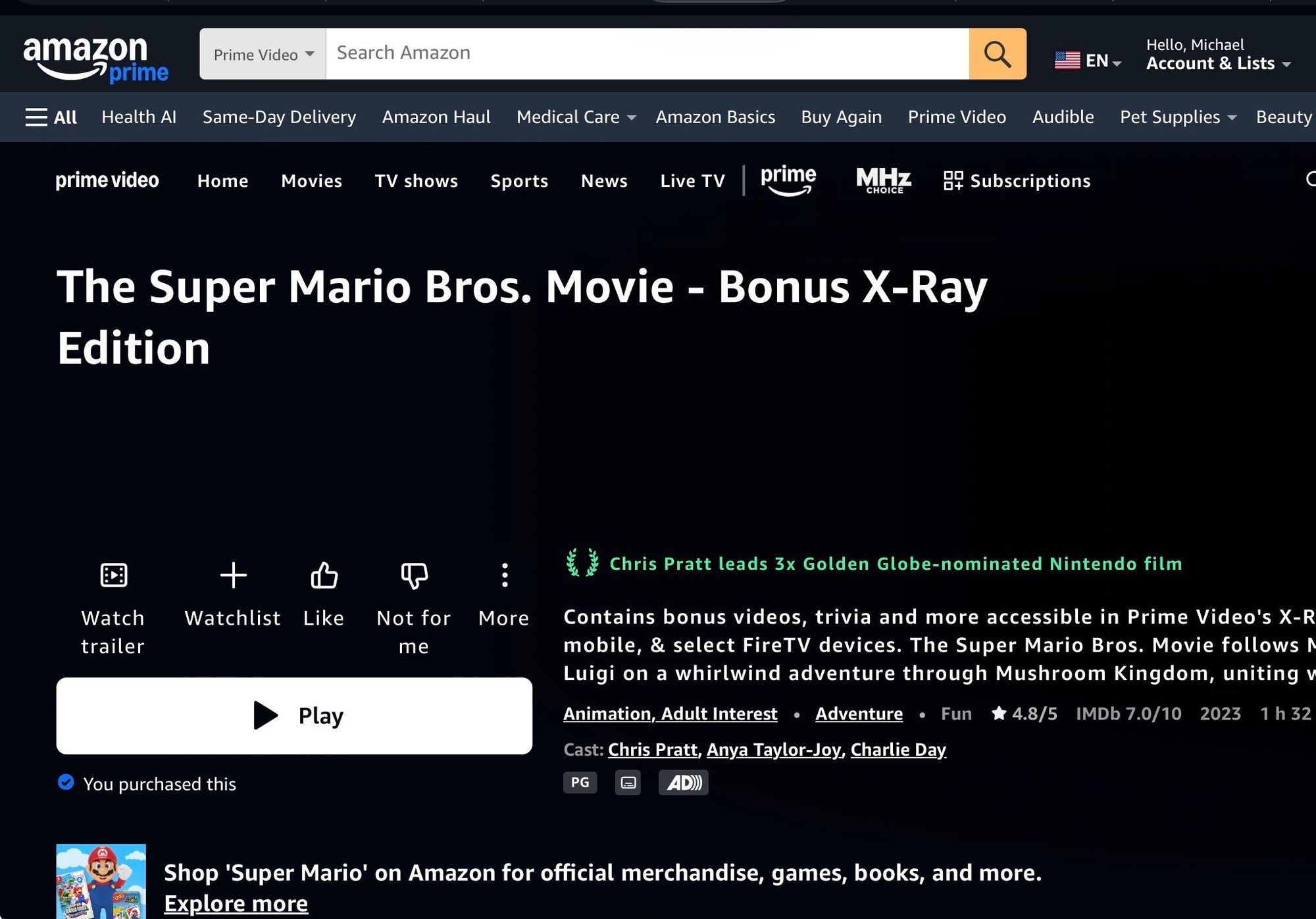Open the More options three-dot menu
Screen dimensions: 1316x919
coord(504,575)
